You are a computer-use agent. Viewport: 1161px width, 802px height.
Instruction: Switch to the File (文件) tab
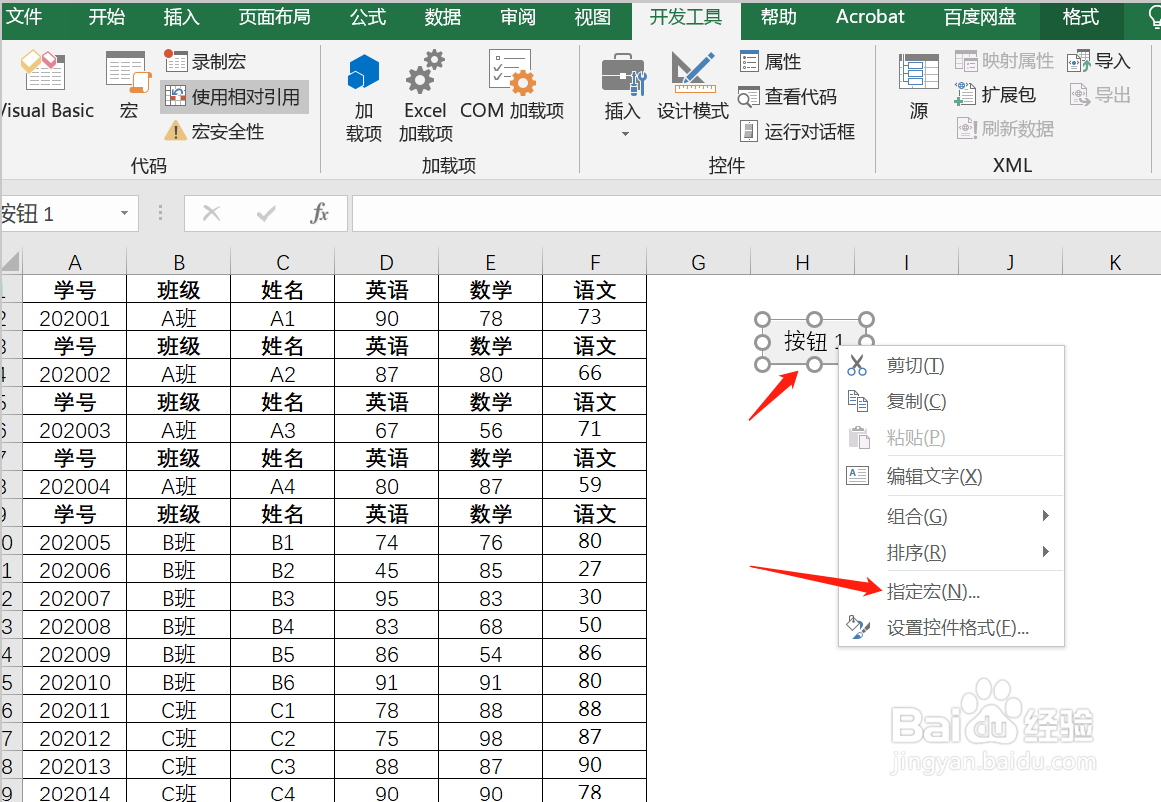click(x=24, y=17)
